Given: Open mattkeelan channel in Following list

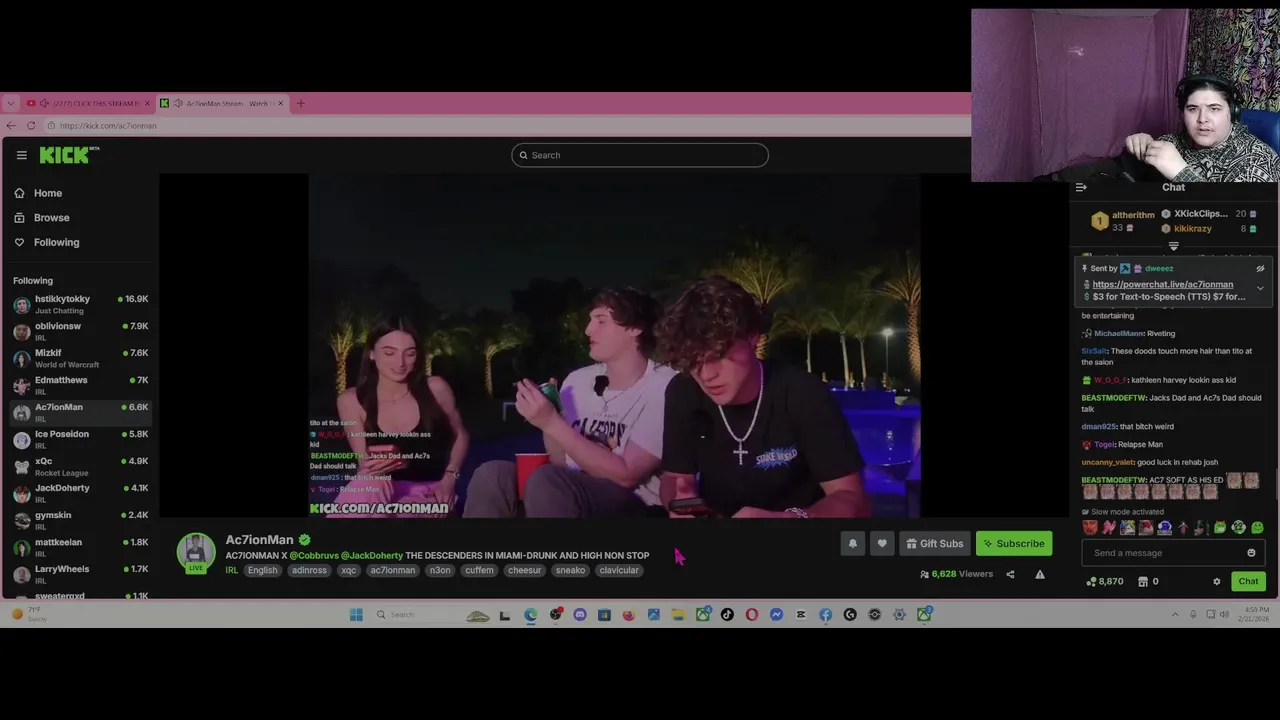Looking at the screenshot, I should (80, 547).
